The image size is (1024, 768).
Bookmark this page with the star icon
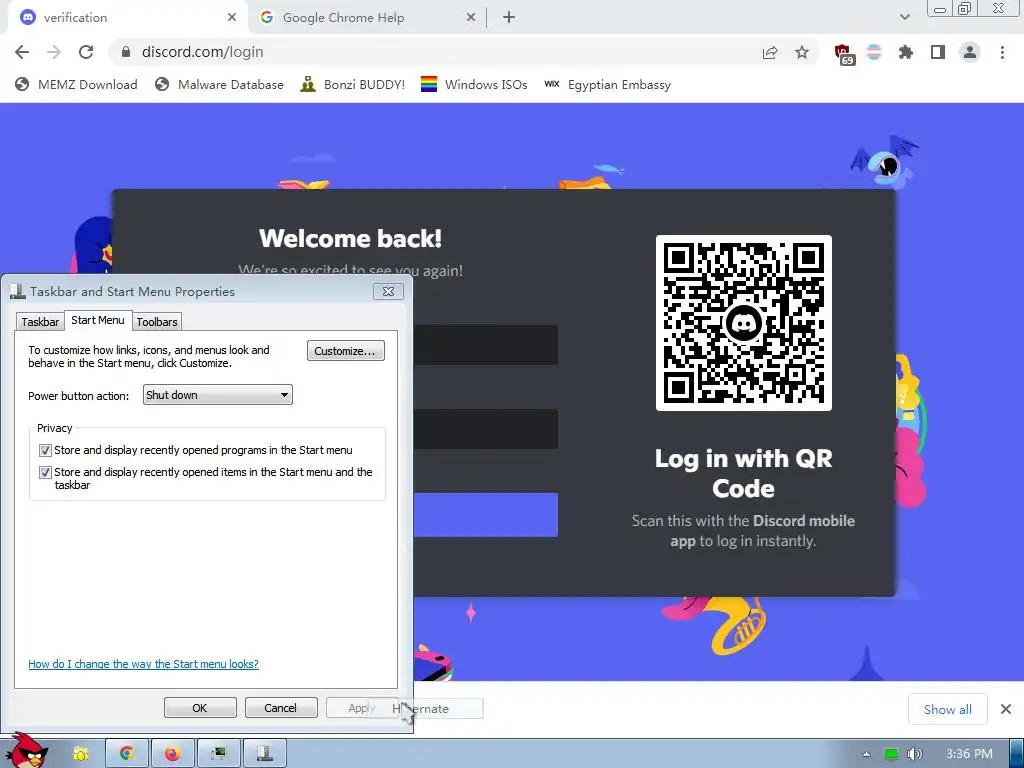coord(802,52)
